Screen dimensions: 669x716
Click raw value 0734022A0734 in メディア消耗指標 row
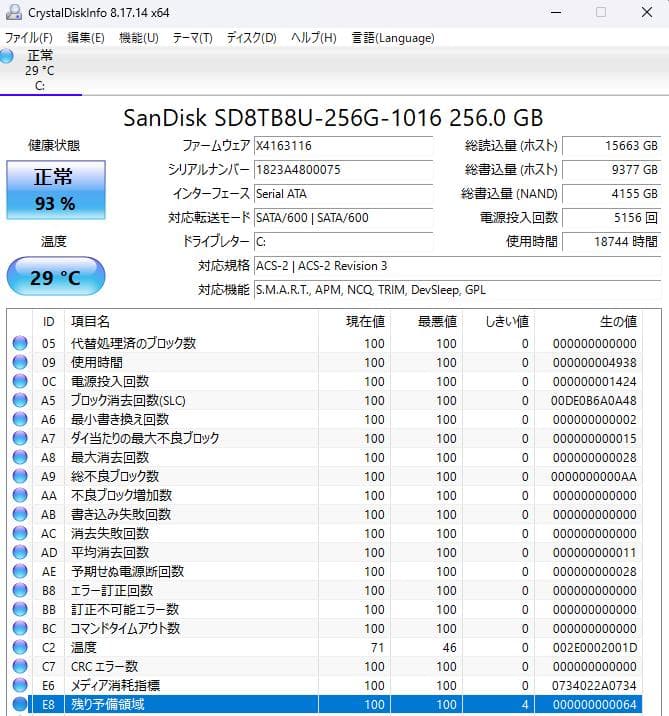(594, 685)
